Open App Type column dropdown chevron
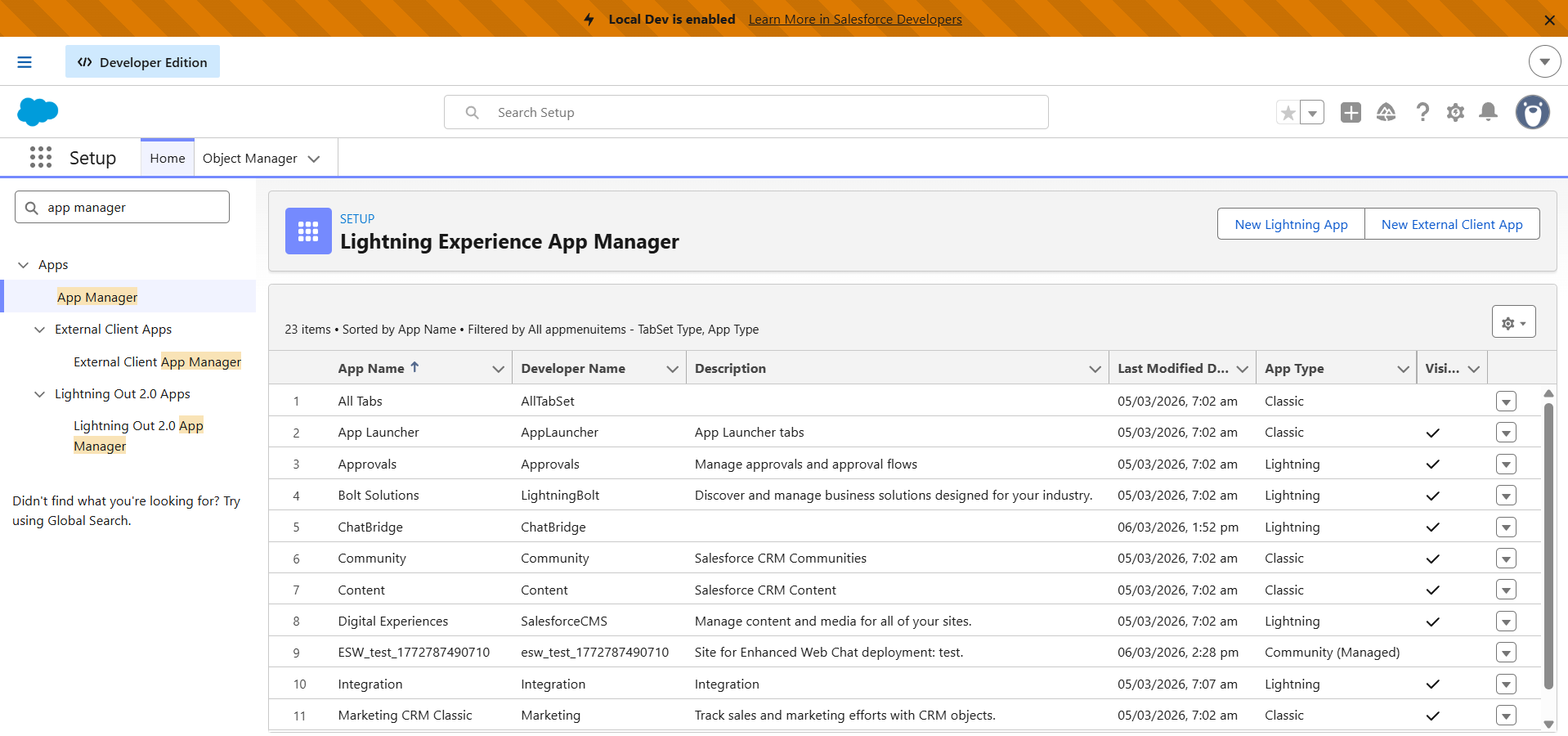This screenshot has width=1568, height=736. pos(1403,369)
